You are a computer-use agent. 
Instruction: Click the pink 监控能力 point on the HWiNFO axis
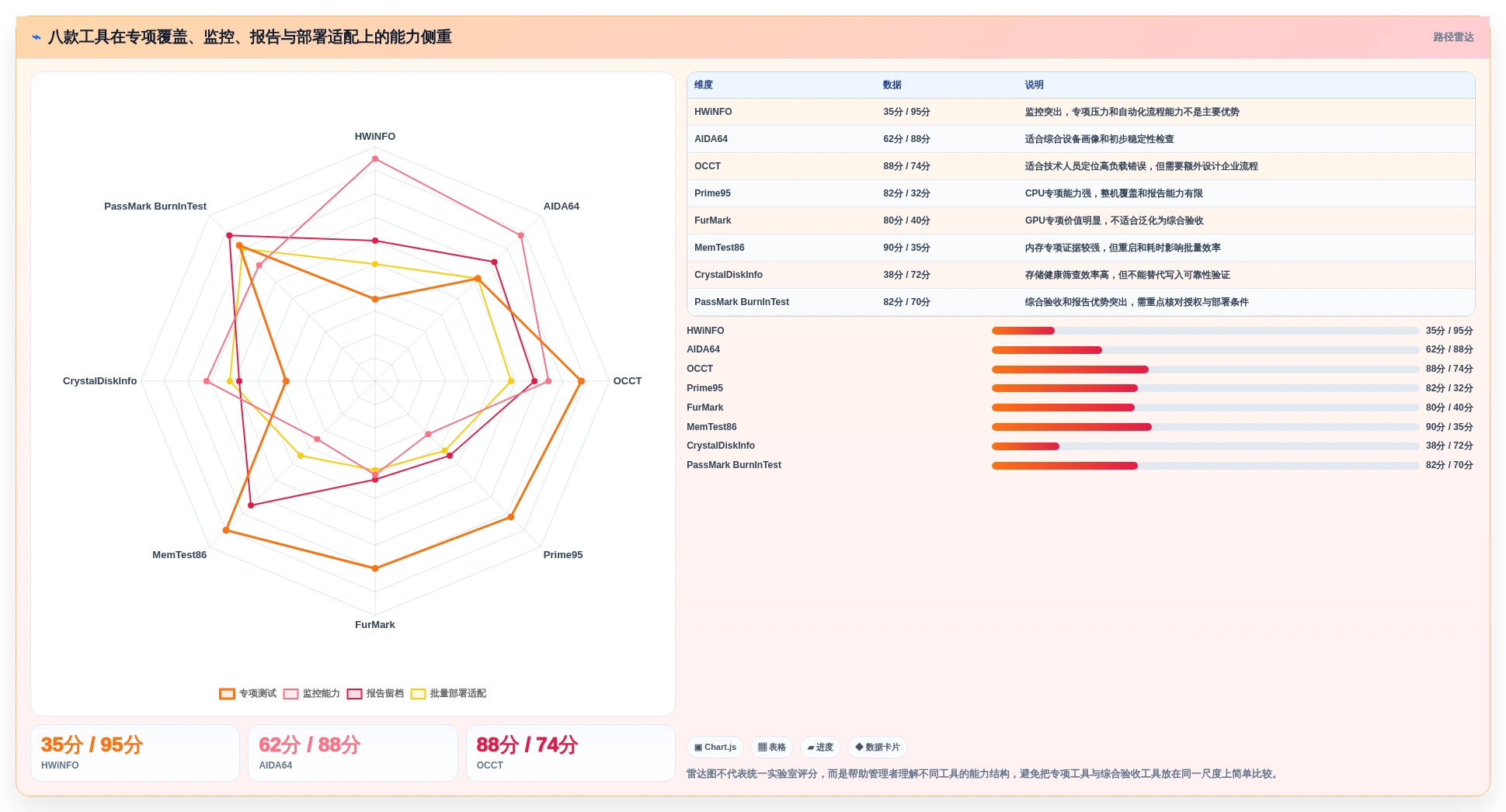[375, 159]
